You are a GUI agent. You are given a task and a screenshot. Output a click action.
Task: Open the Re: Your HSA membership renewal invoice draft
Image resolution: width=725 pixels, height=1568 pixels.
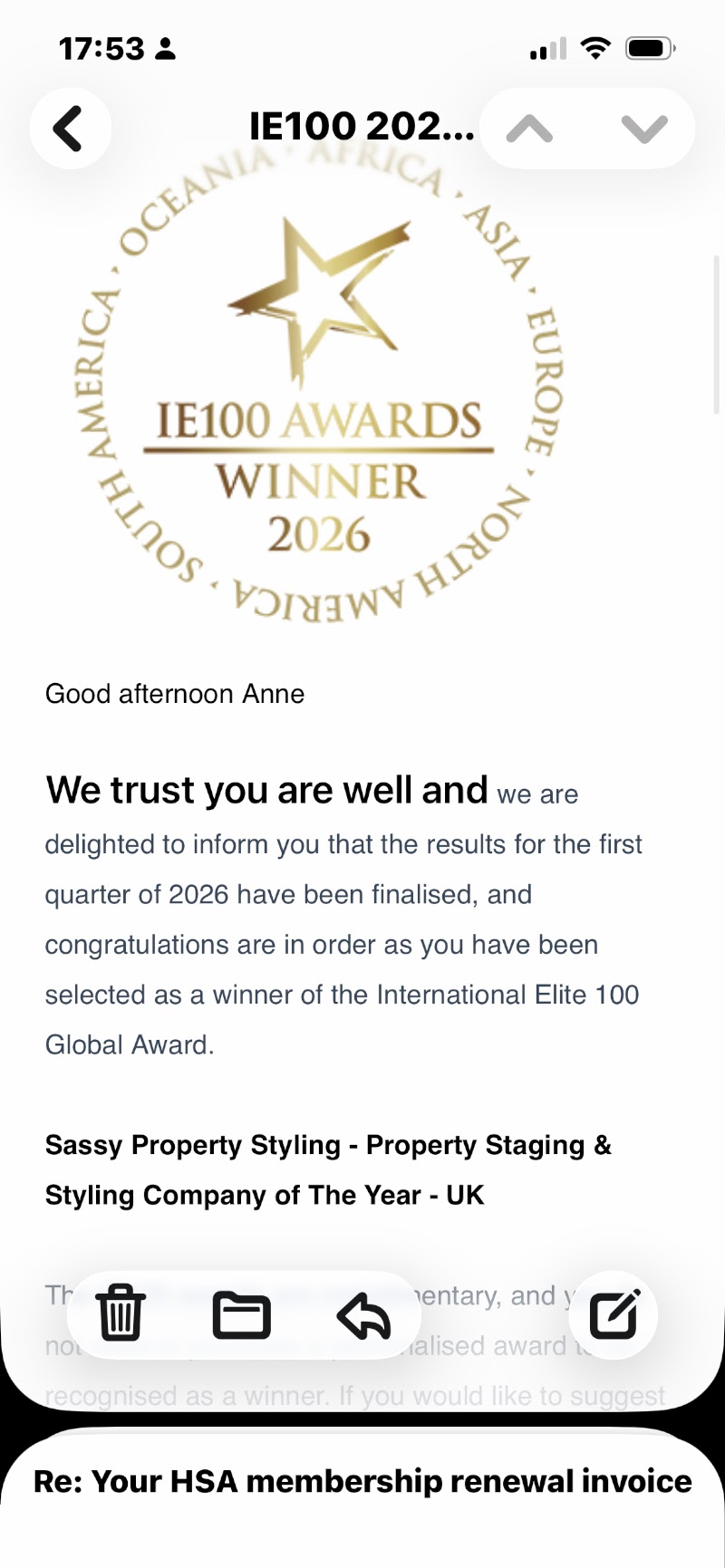[362, 1481]
